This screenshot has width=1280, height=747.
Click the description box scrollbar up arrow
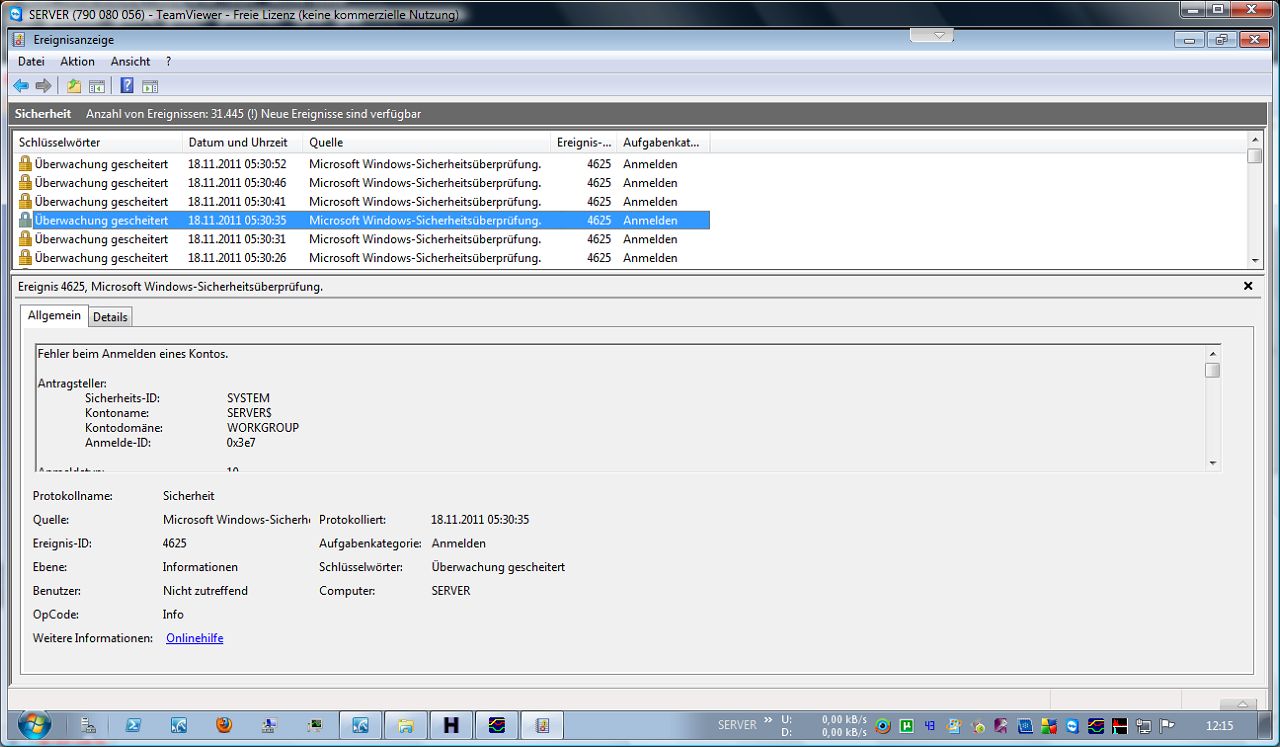coord(1212,353)
